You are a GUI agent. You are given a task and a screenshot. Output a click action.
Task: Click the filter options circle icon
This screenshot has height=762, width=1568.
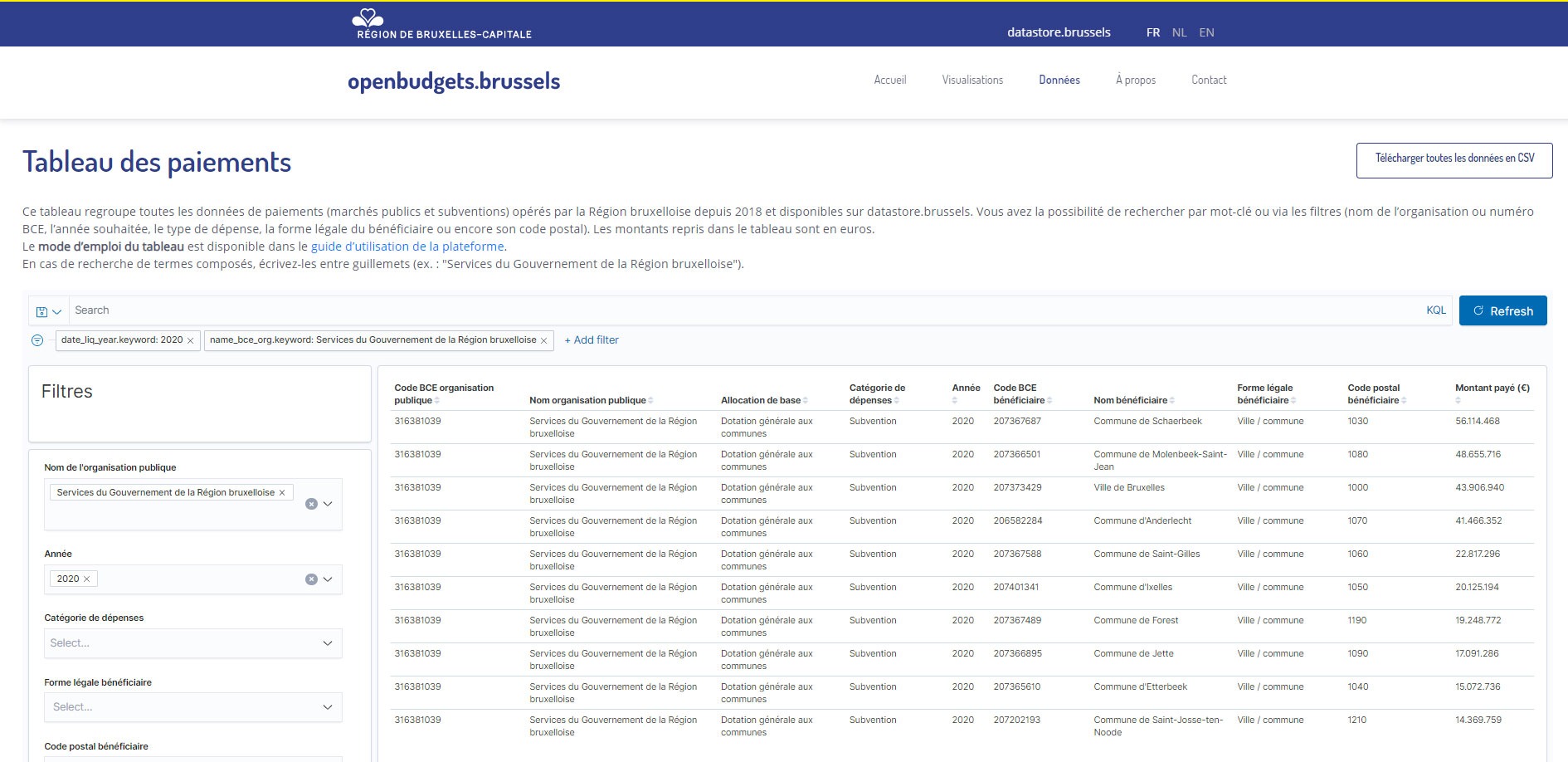[x=37, y=340]
